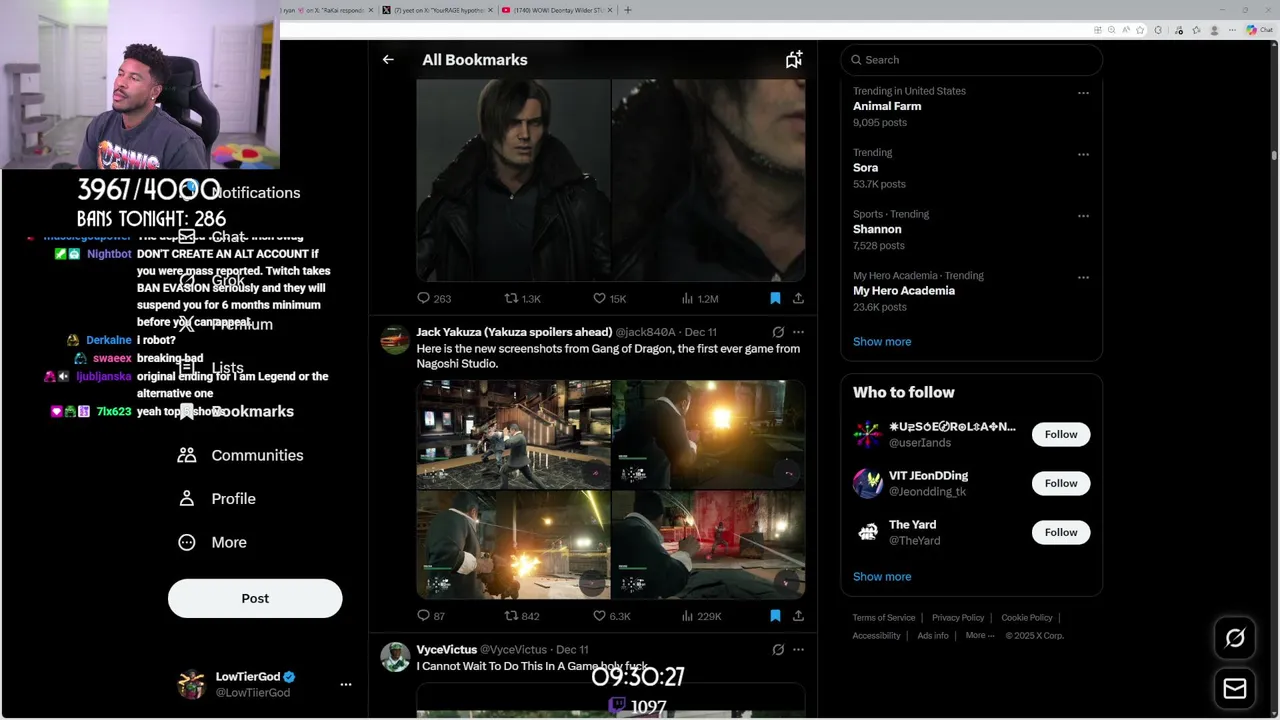Like Jack Yakuza's post showing 6.3K likes
The width and height of the screenshot is (1280, 720).
pyautogui.click(x=612, y=616)
